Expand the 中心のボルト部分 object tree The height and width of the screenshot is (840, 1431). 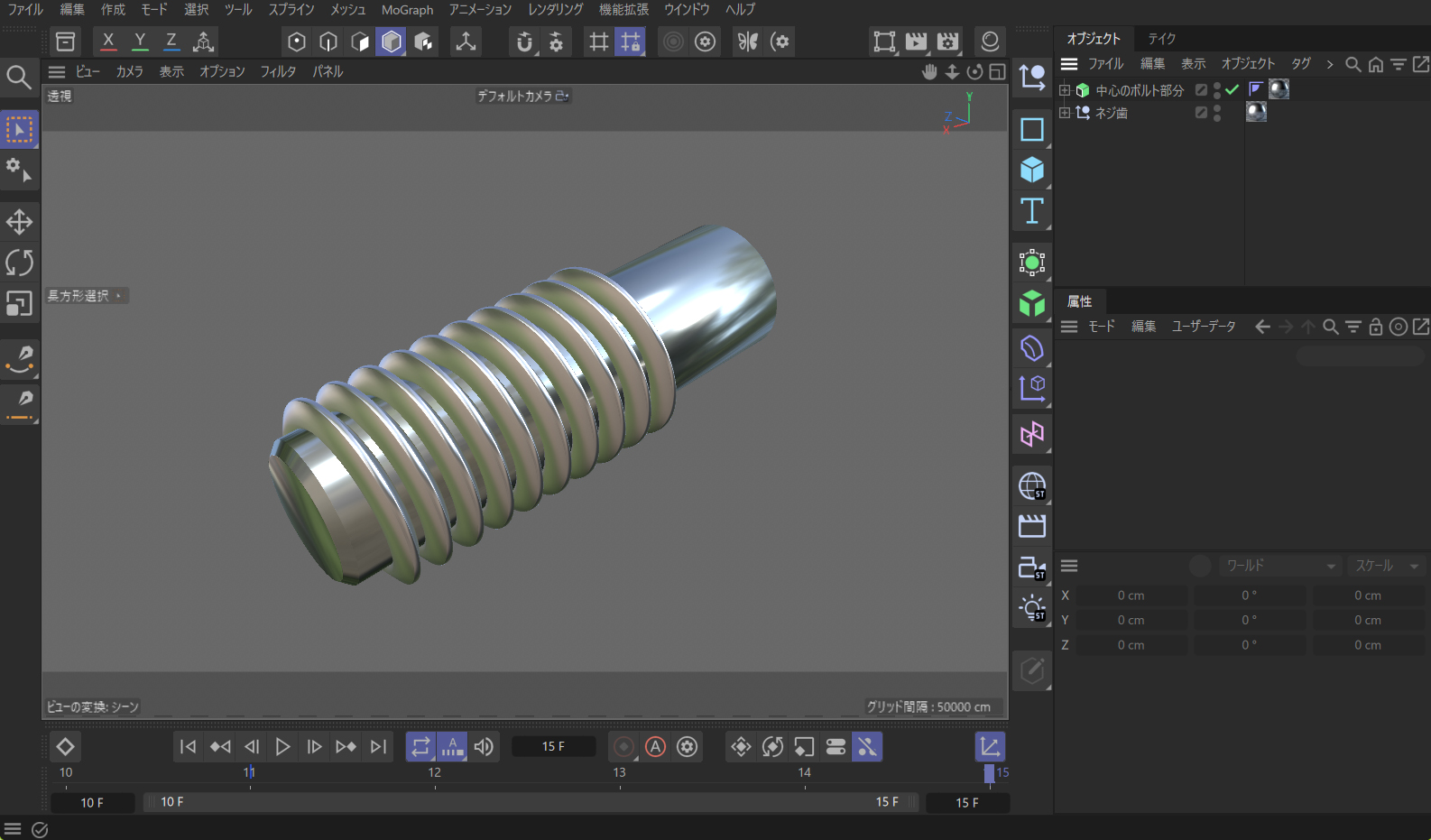coord(1065,90)
